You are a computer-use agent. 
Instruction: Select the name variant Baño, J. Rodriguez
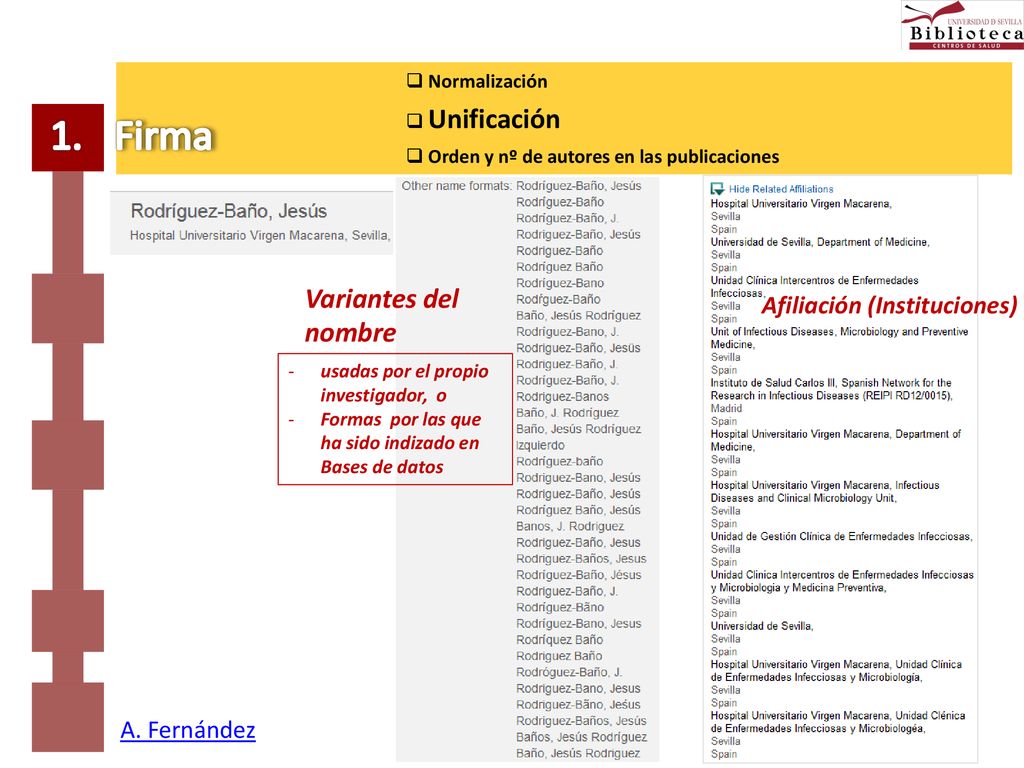(567, 413)
